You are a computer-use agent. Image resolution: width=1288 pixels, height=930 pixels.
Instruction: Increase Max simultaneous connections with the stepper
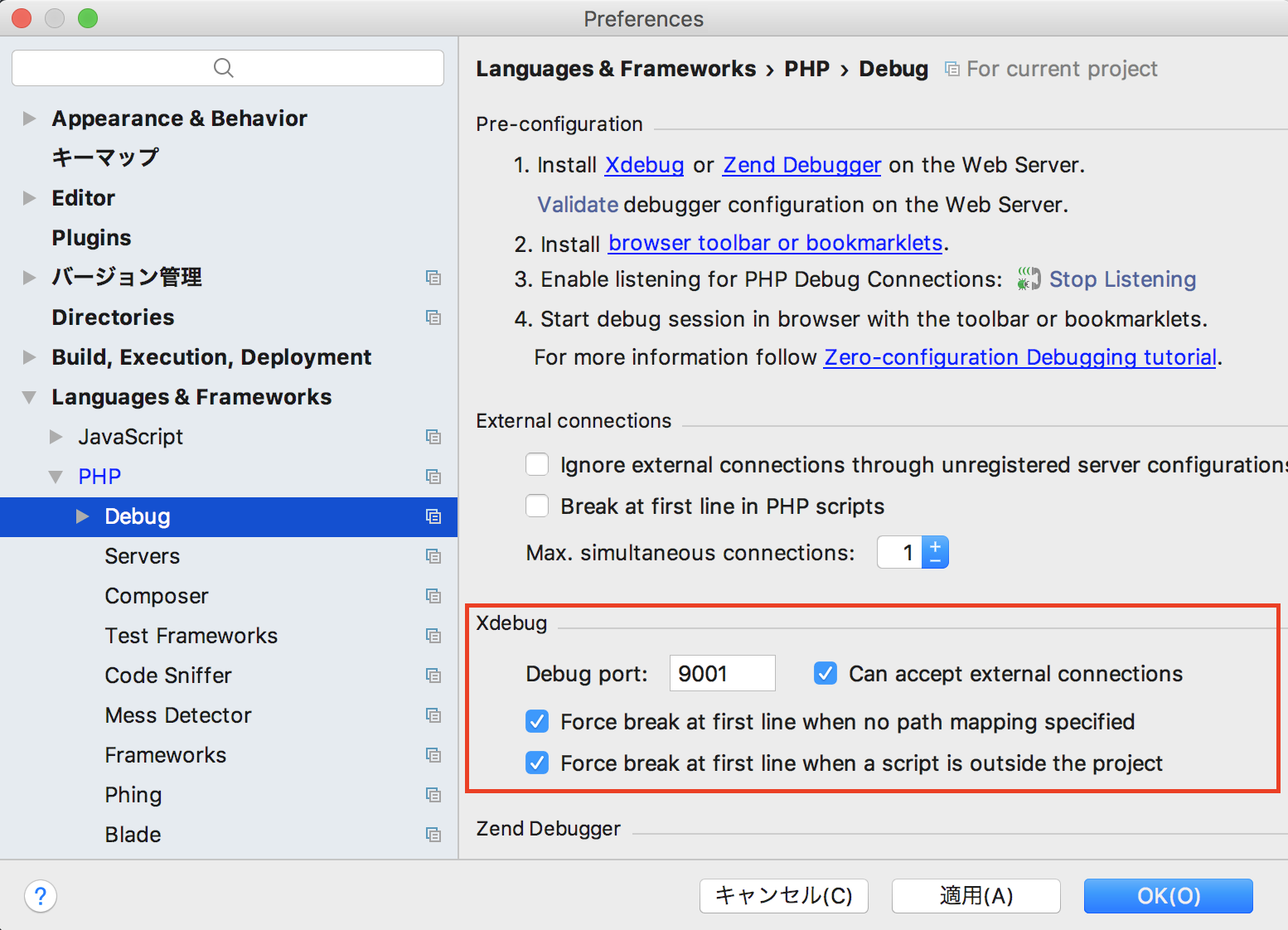(936, 545)
